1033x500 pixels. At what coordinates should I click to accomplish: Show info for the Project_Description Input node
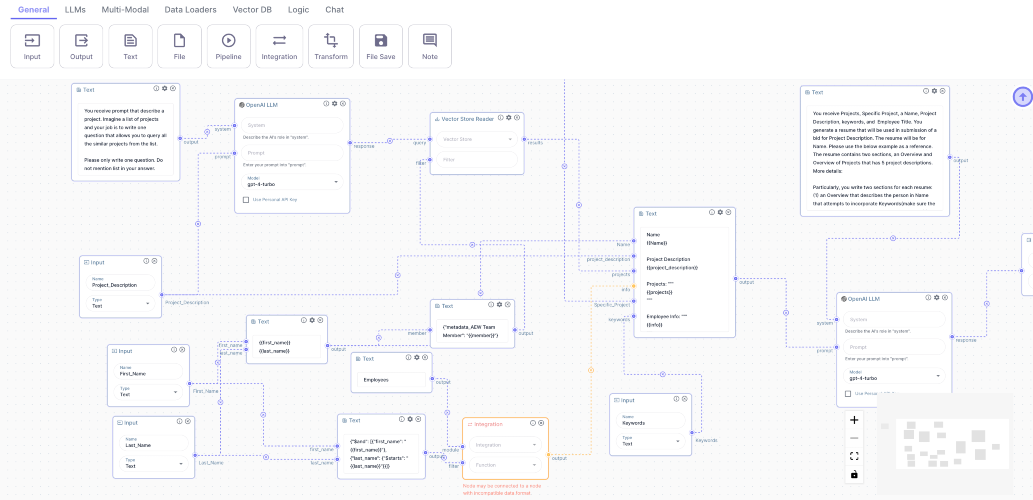click(x=146, y=261)
